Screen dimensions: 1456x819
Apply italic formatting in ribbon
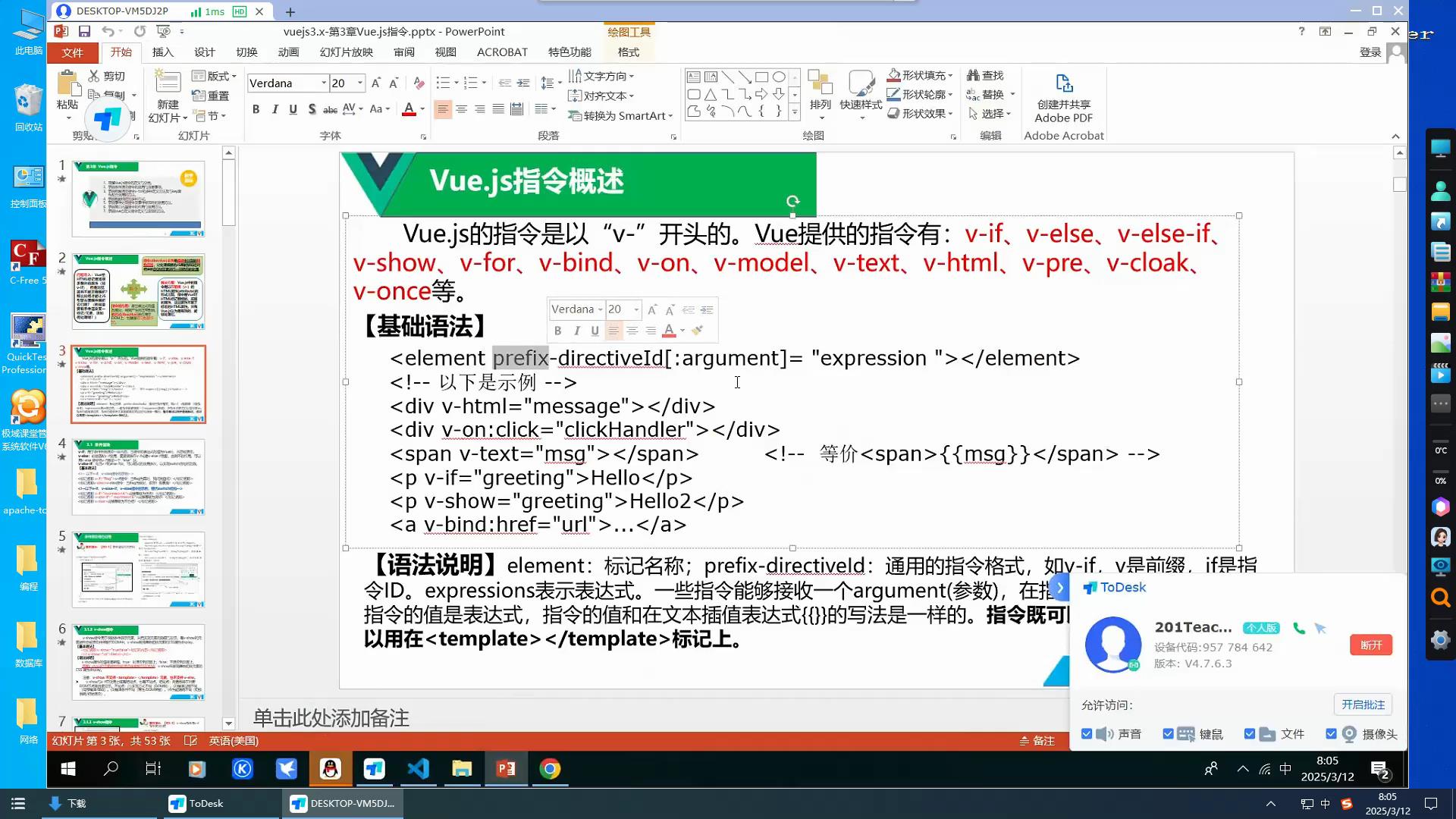pos(275,109)
